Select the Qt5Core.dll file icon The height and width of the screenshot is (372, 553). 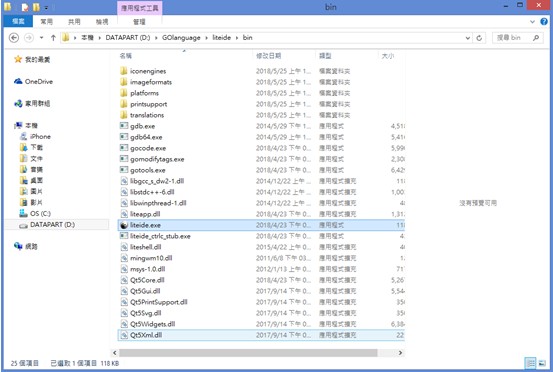click(x=124, y=280)
